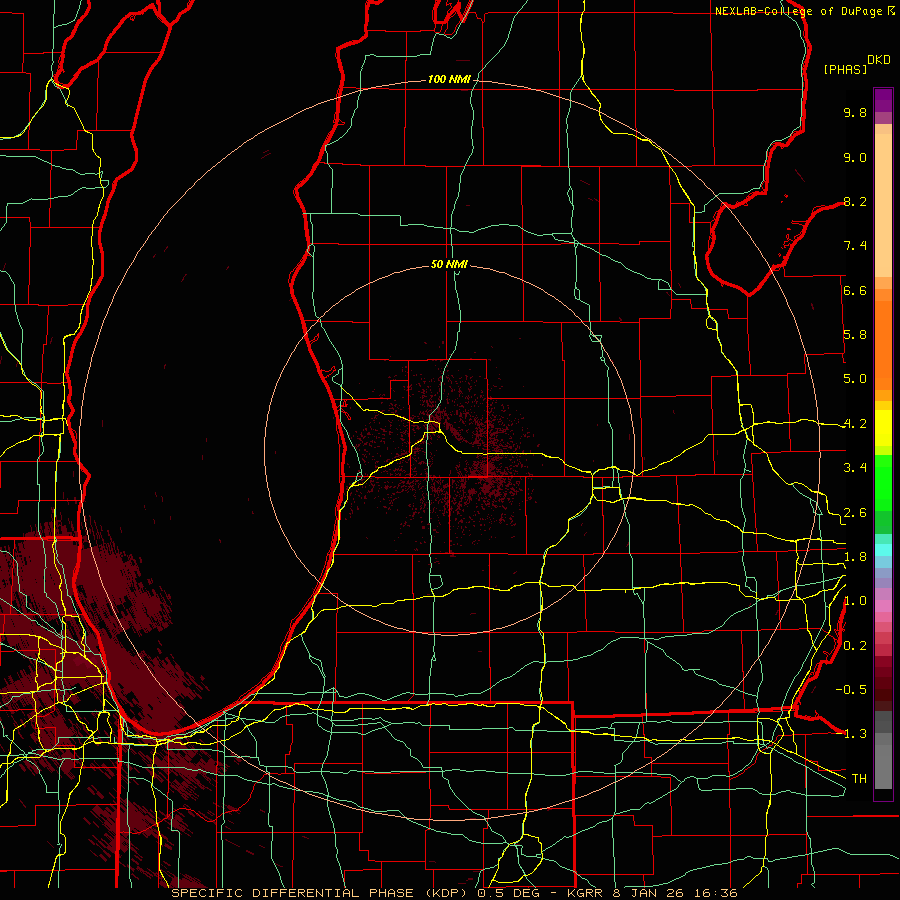The image size is (900, 900).
Task: Click the 3.4 value on the color scale
Action: 855,468
